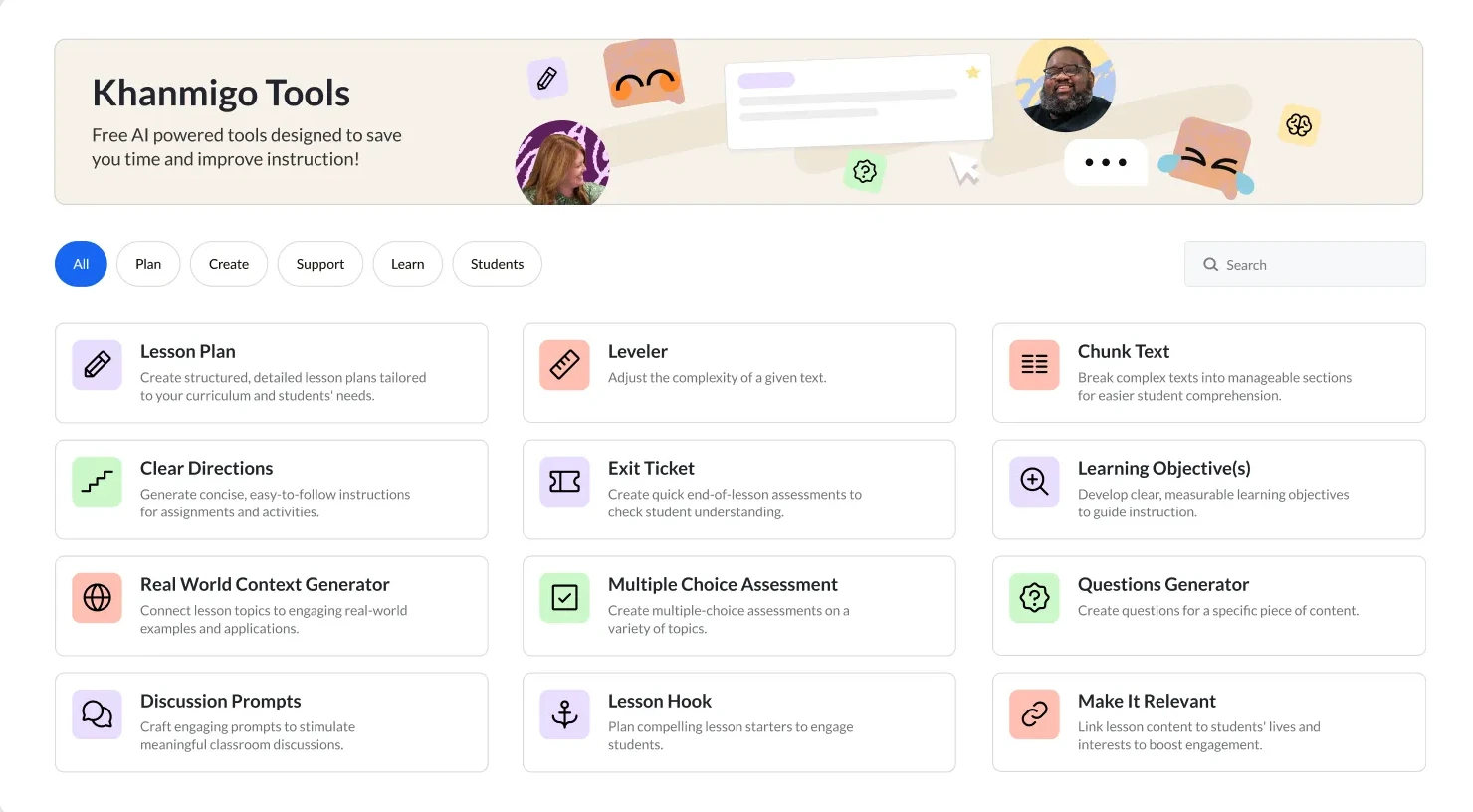Viewport: 1473px width, 812px height.
Task: Click the yellow star on banner card
Action: pos(972,72)
